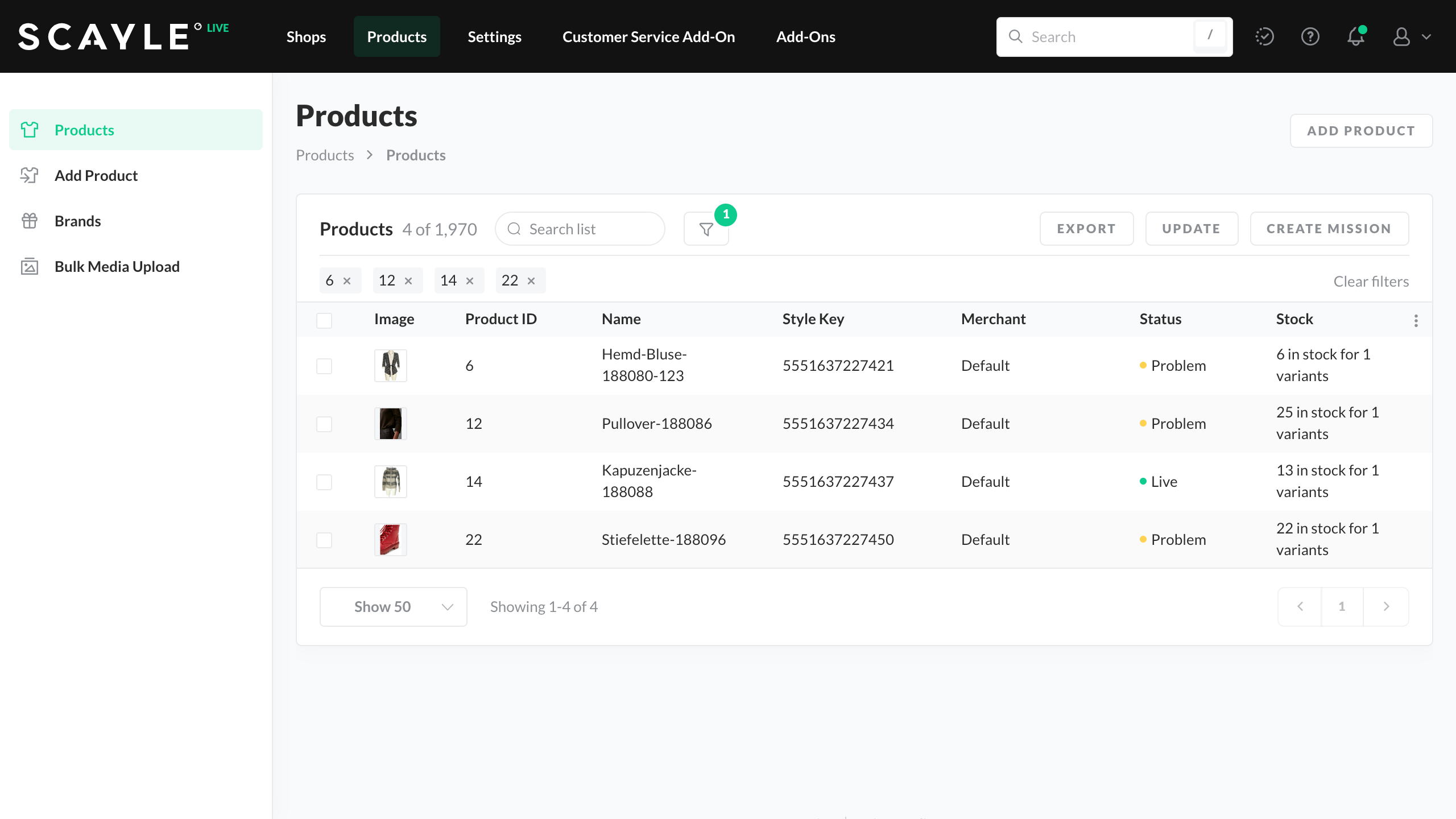This screenshot has height=819, width=1456.
Task: Click Clear filters link
Action: [x=1371, y=282]
